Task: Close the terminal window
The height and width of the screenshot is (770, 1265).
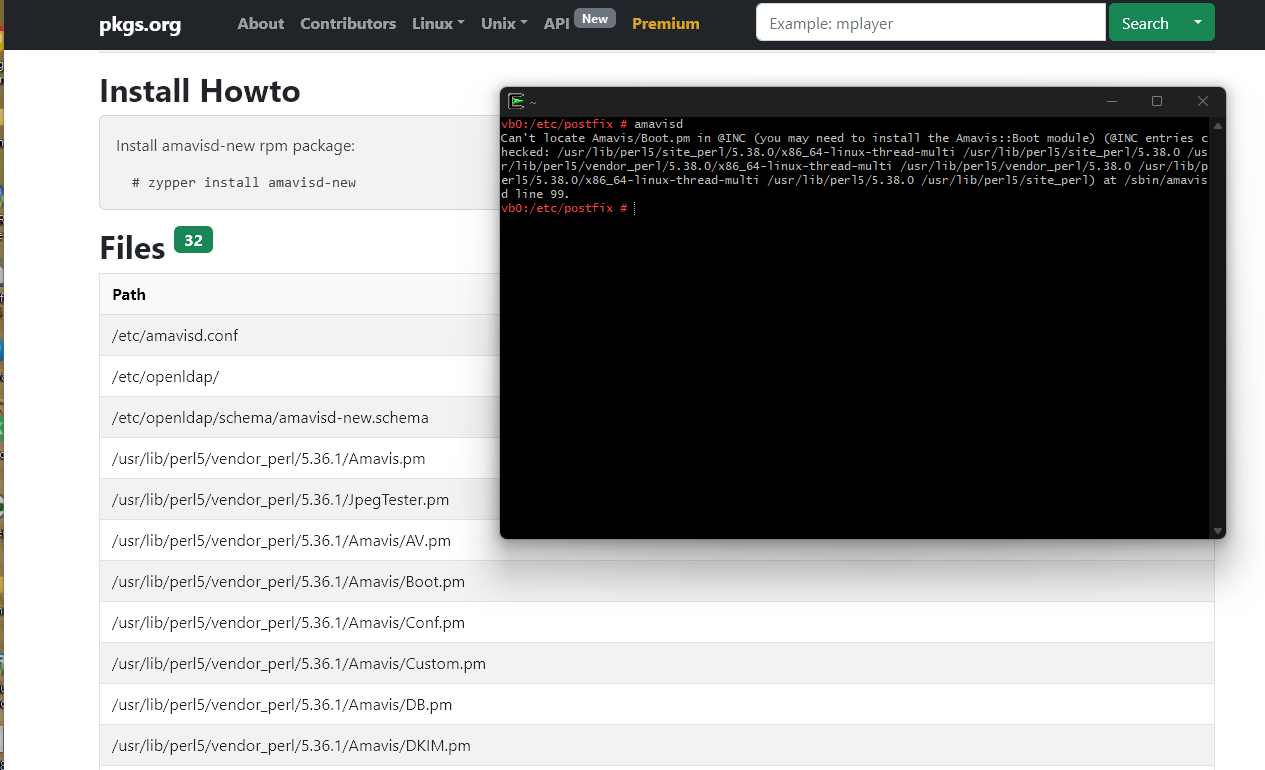Action: tap(1203, 101)
